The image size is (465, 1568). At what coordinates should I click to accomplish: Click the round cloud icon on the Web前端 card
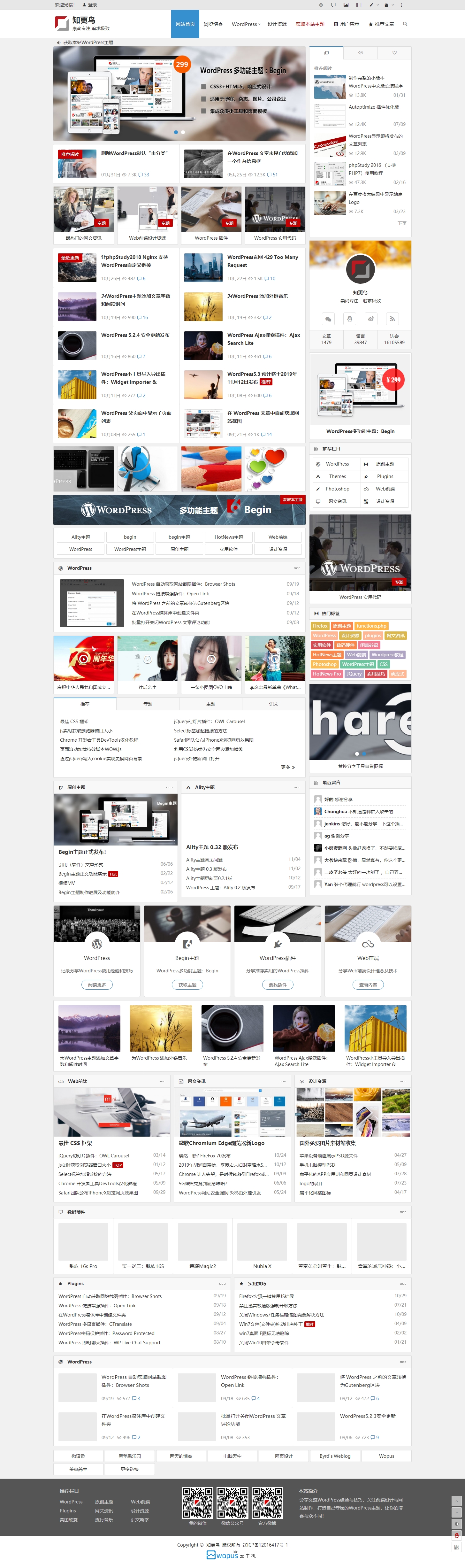pos(368,944)
